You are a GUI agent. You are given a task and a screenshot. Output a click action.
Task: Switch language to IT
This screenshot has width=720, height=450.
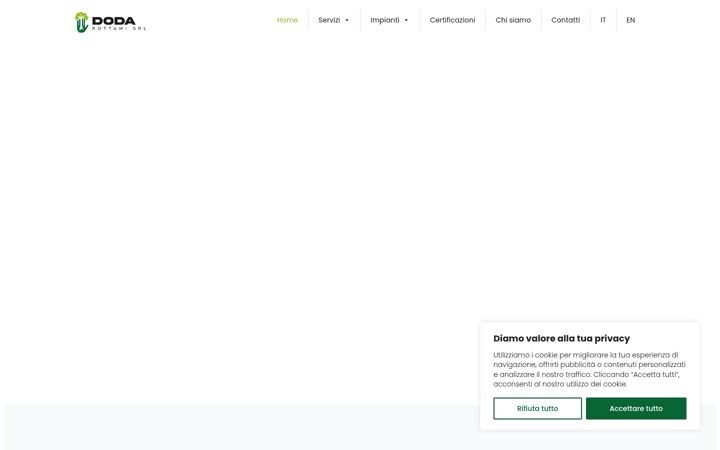[603, 20]
